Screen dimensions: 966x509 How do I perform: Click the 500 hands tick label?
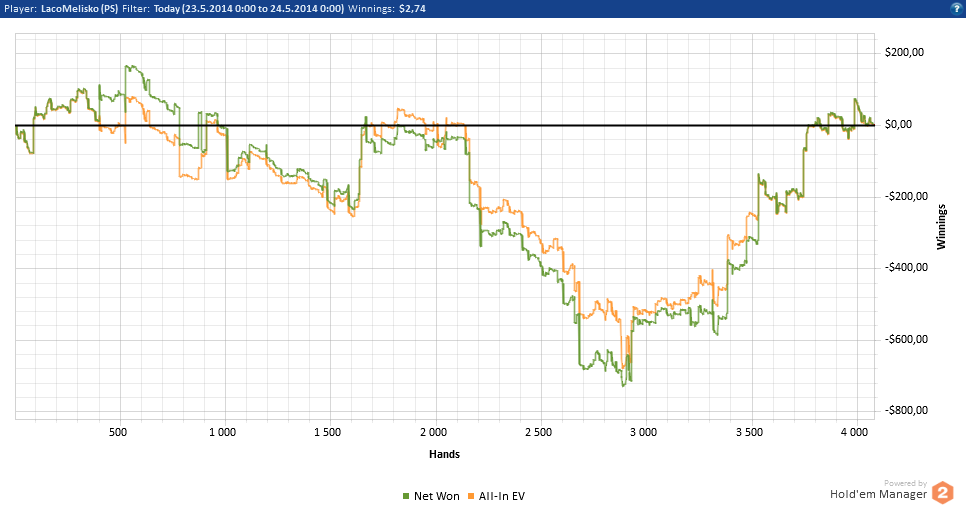[x=118, y=433]
